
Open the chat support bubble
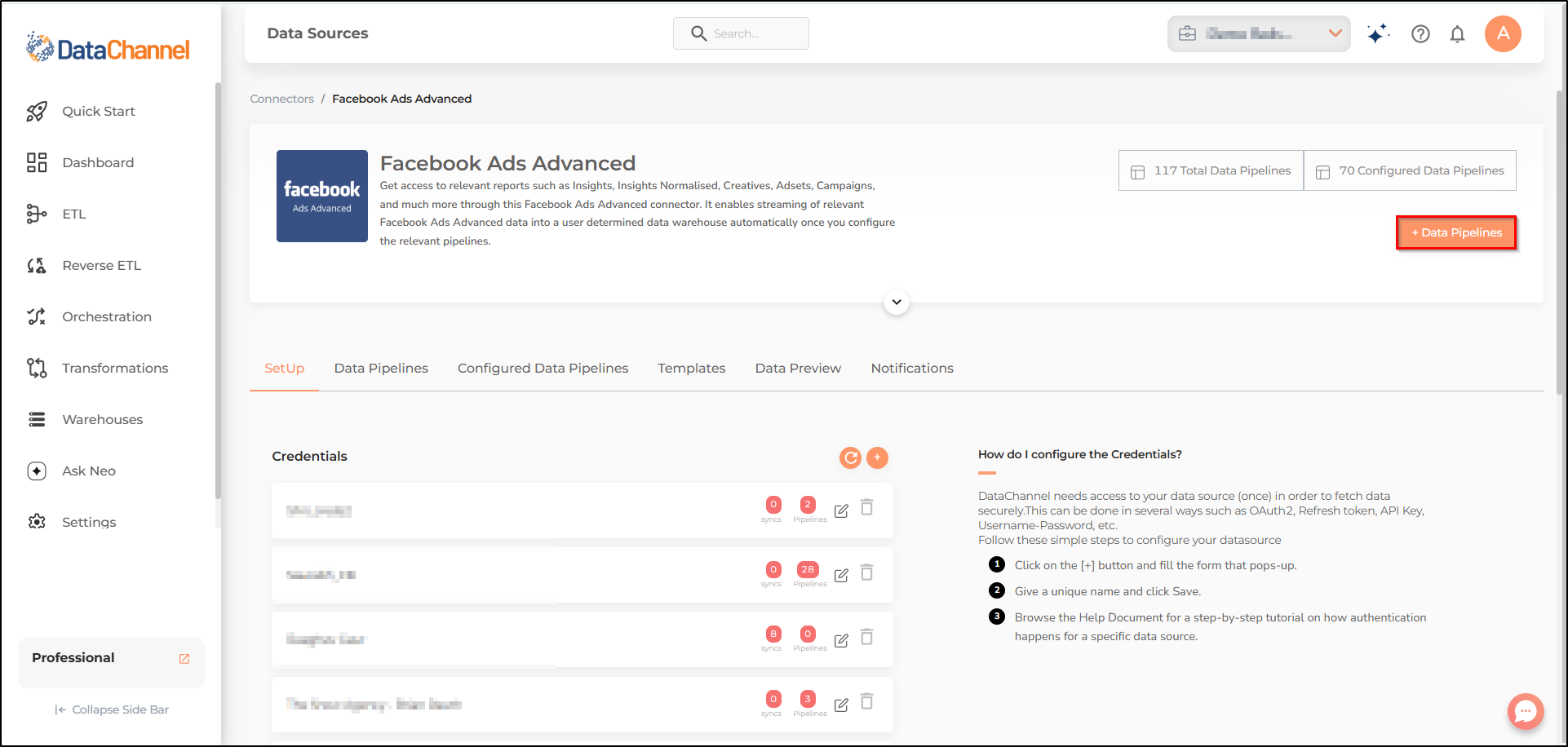[x=1526, y=711]
